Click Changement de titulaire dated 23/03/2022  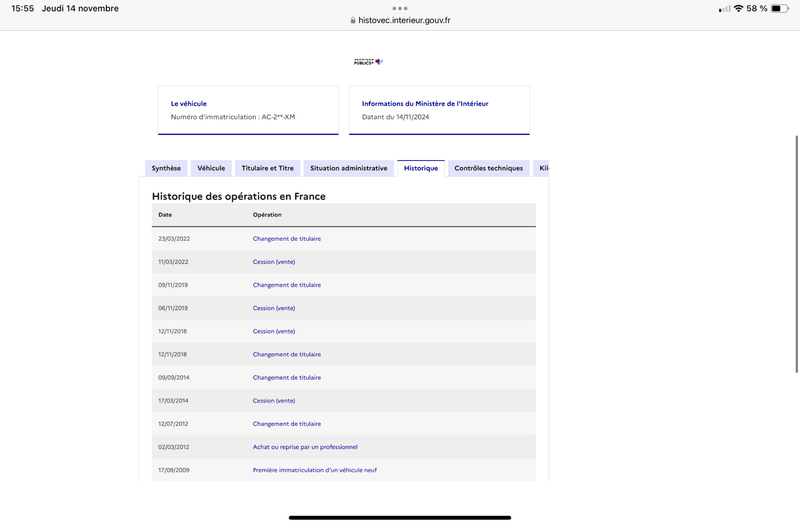pos(287,239)
